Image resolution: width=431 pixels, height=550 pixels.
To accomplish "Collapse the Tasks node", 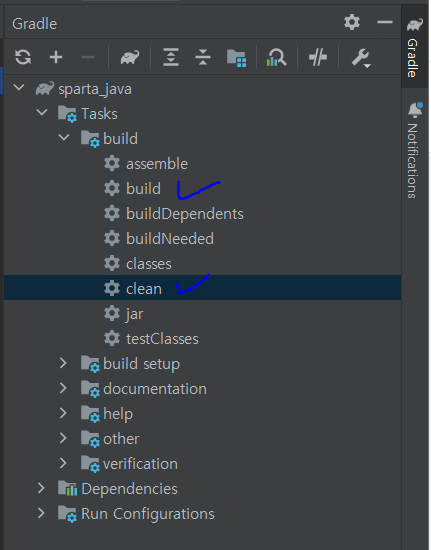I will (42, 112).
